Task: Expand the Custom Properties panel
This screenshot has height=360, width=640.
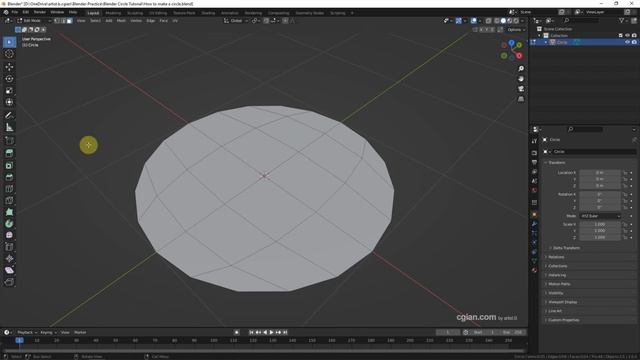Action: point(563,320)
